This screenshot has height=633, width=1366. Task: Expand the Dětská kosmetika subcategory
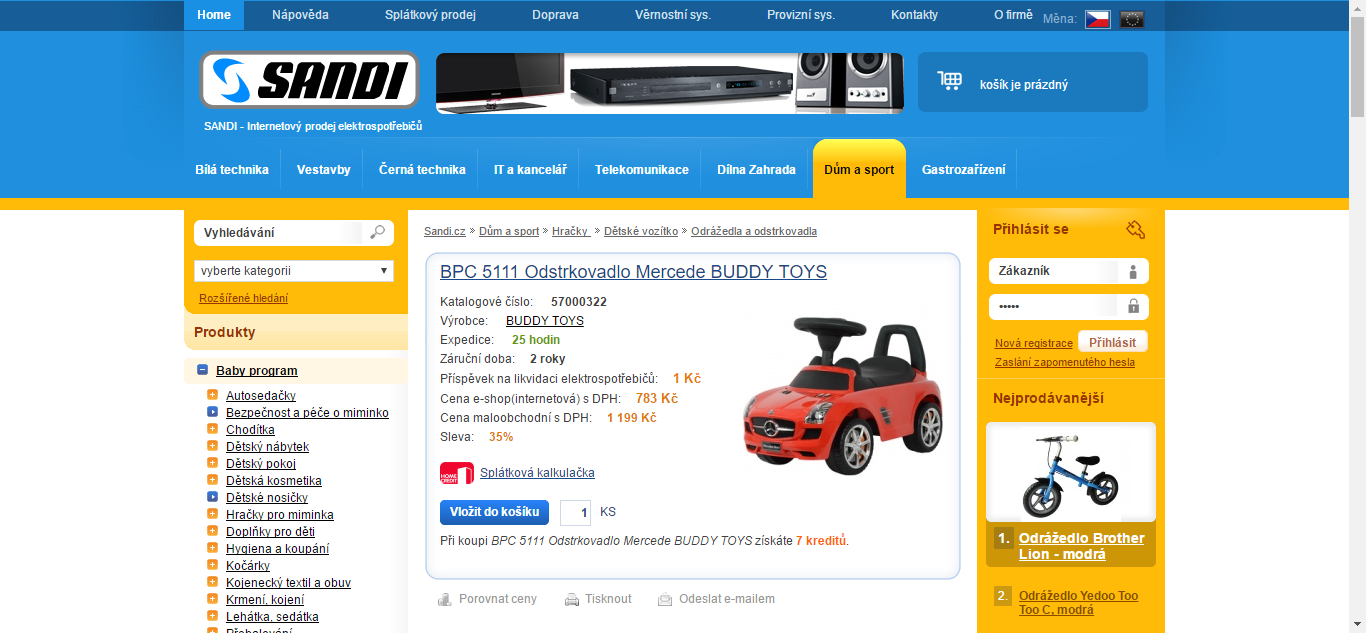click(x=212, y=481)
